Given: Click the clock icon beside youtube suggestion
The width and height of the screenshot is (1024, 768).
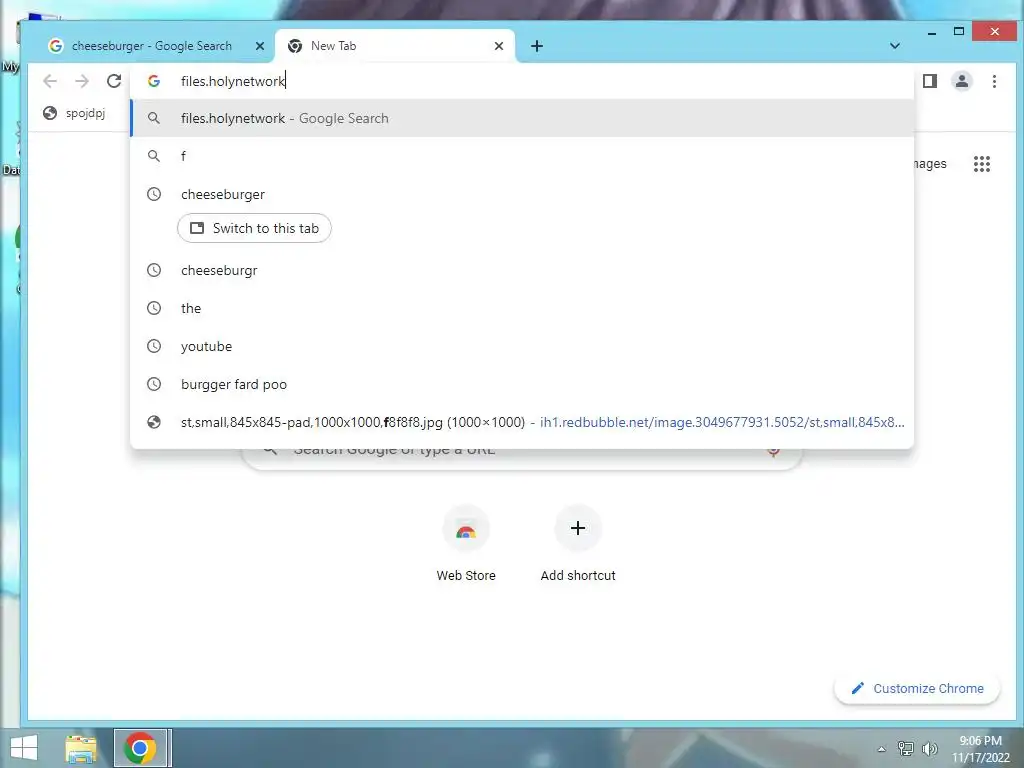Looking at the screenshot, I should tap(154, 346).
